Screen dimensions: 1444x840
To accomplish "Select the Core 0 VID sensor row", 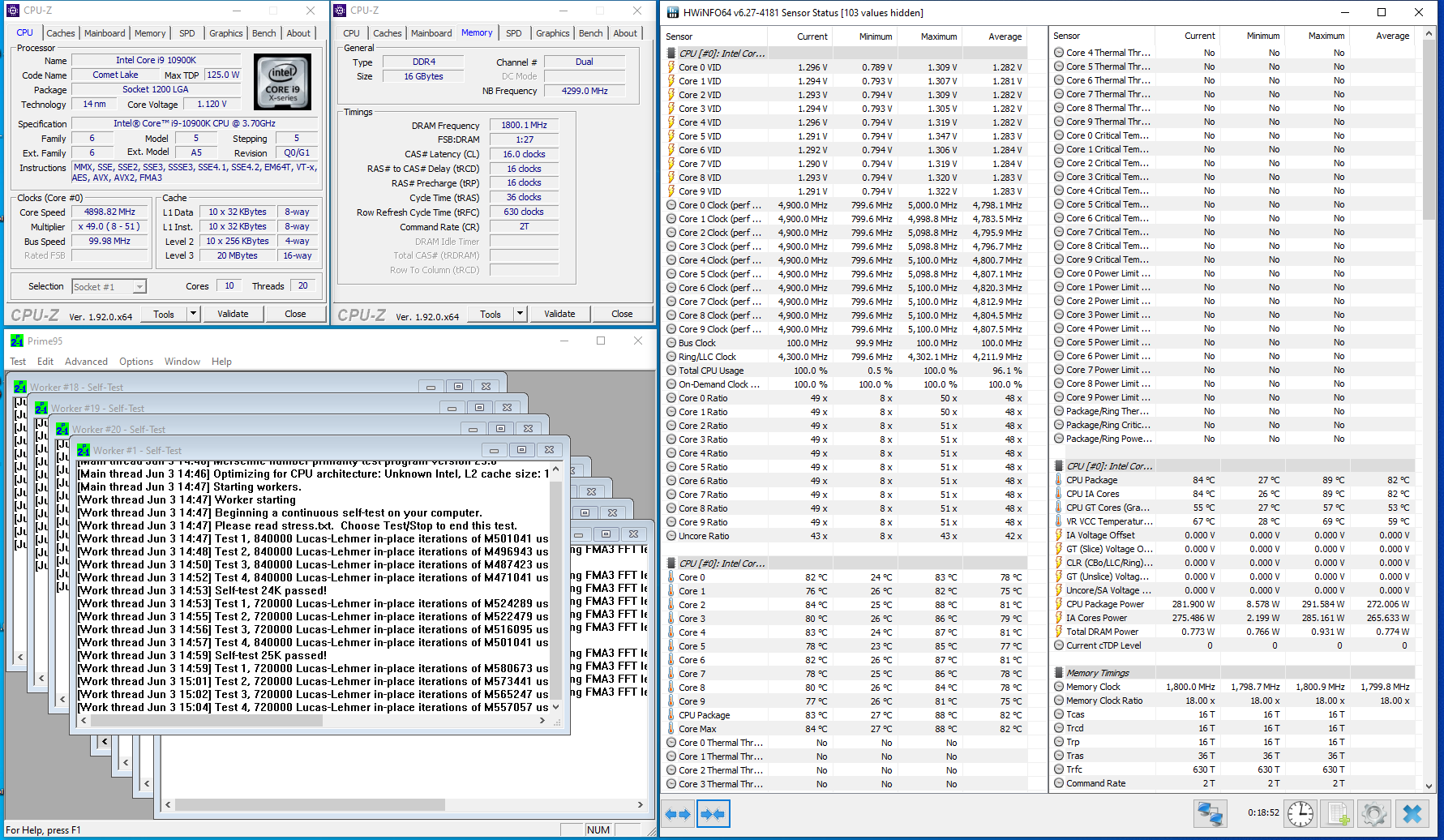I will coord(700,67).
